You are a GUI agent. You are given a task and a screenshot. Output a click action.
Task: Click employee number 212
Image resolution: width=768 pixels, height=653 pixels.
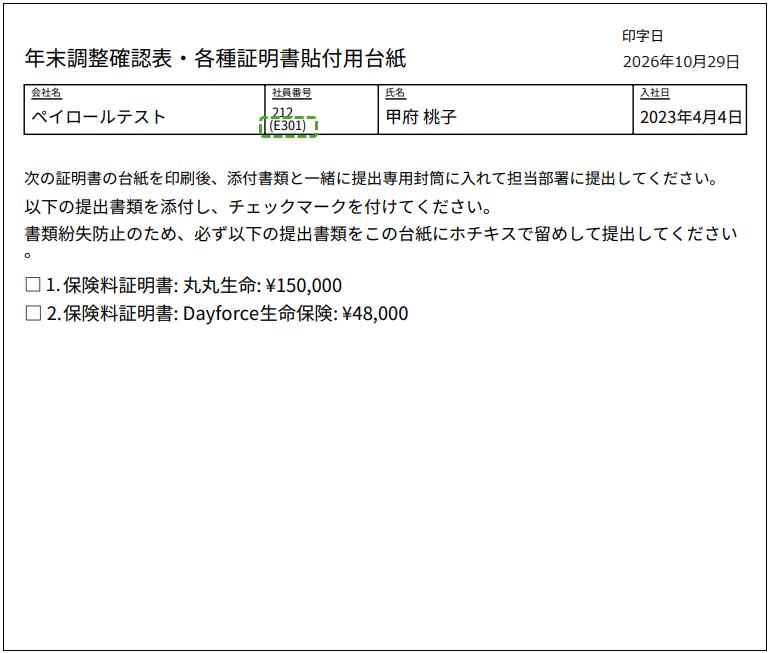click(282, 112)
